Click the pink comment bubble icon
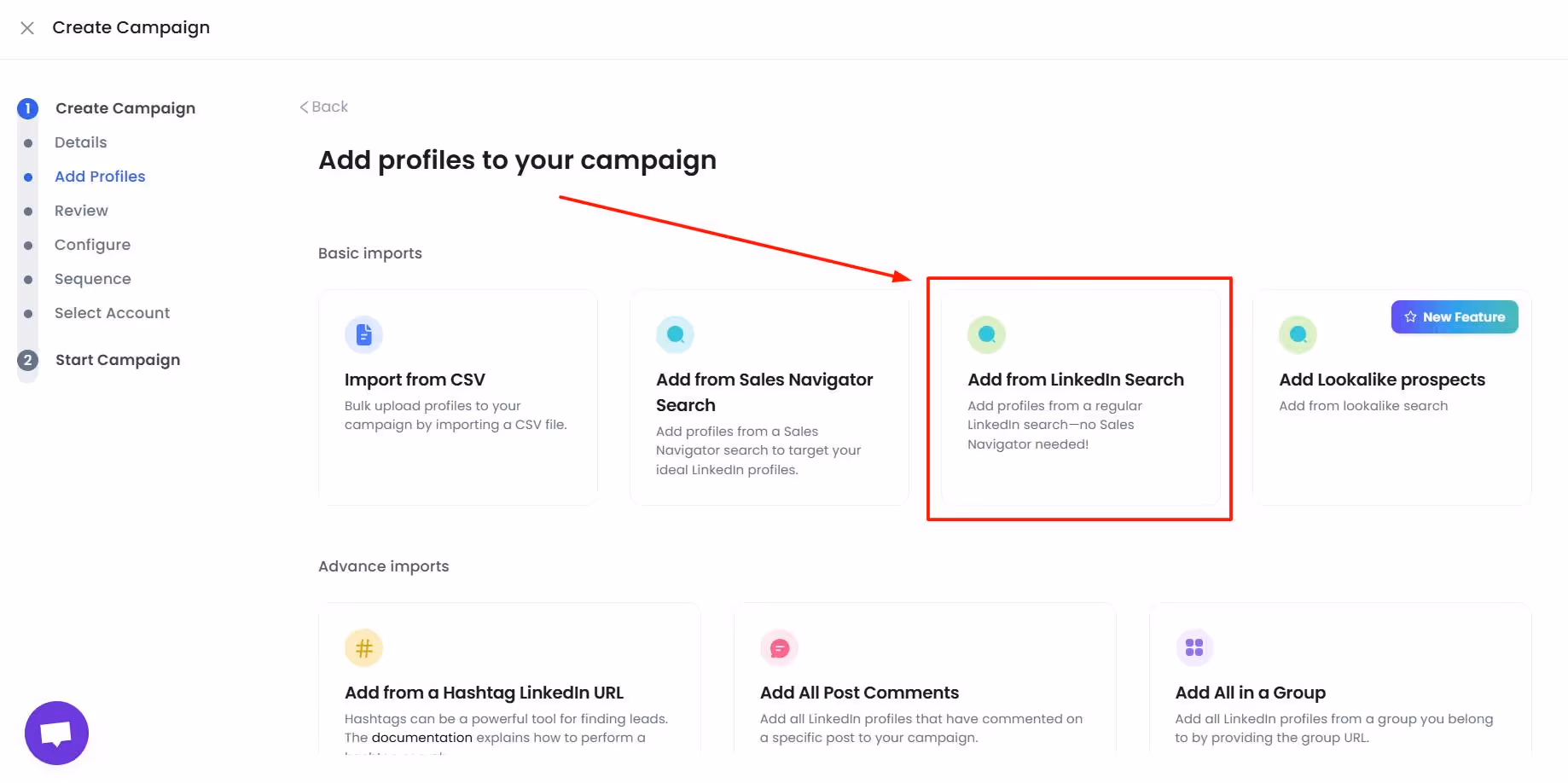The width and height of the screenshot is (1568, 783). pos(778,647)
